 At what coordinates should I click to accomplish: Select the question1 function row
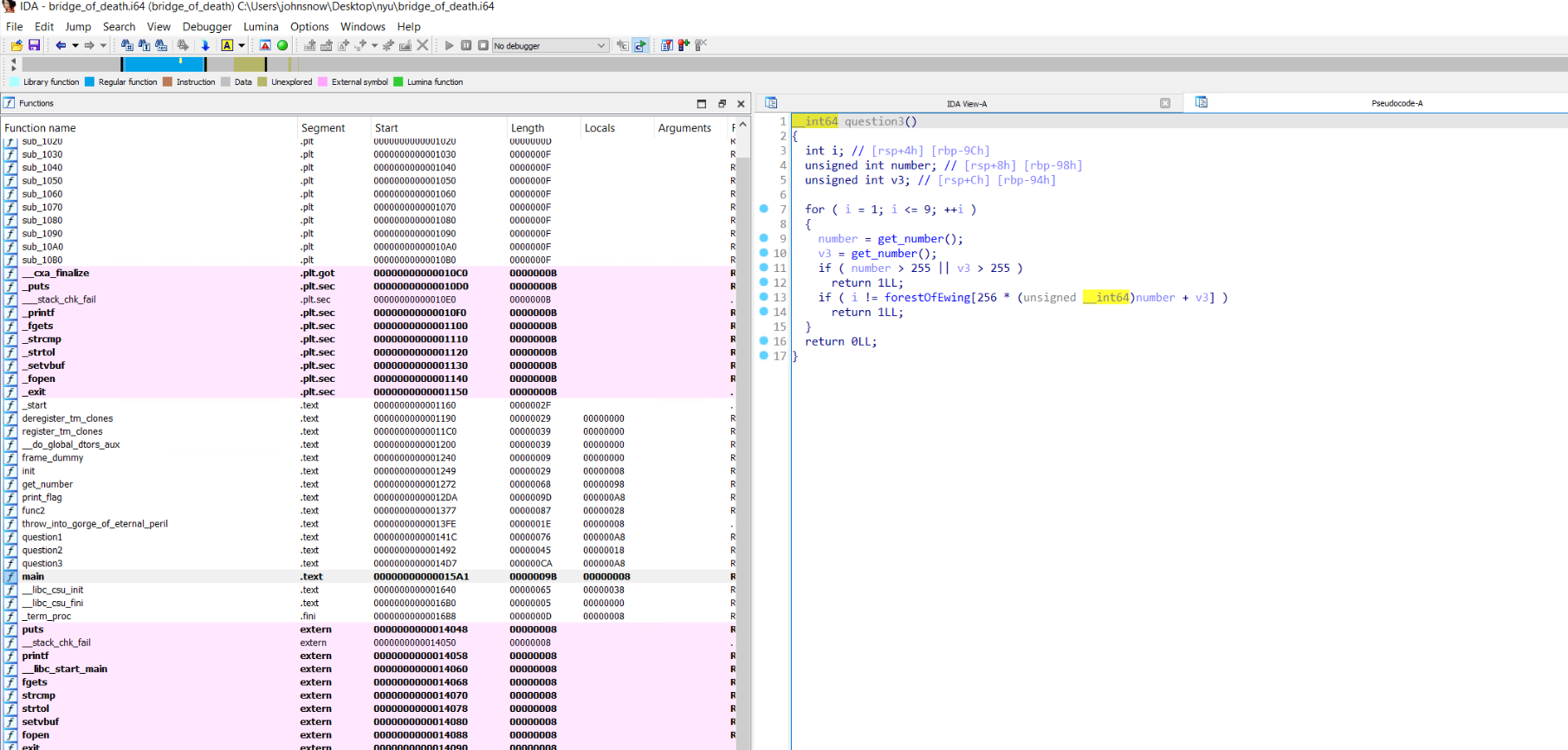[x=369, y=538]
